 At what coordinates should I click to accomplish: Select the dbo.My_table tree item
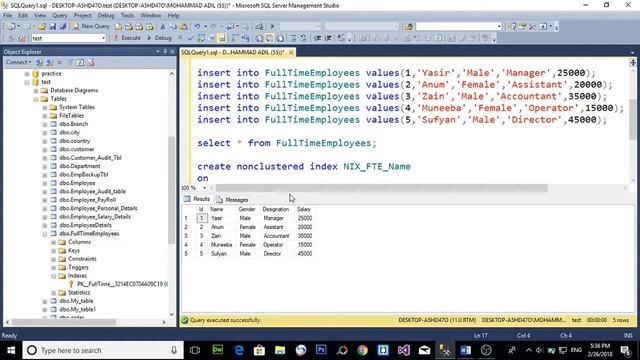[76, 301]
